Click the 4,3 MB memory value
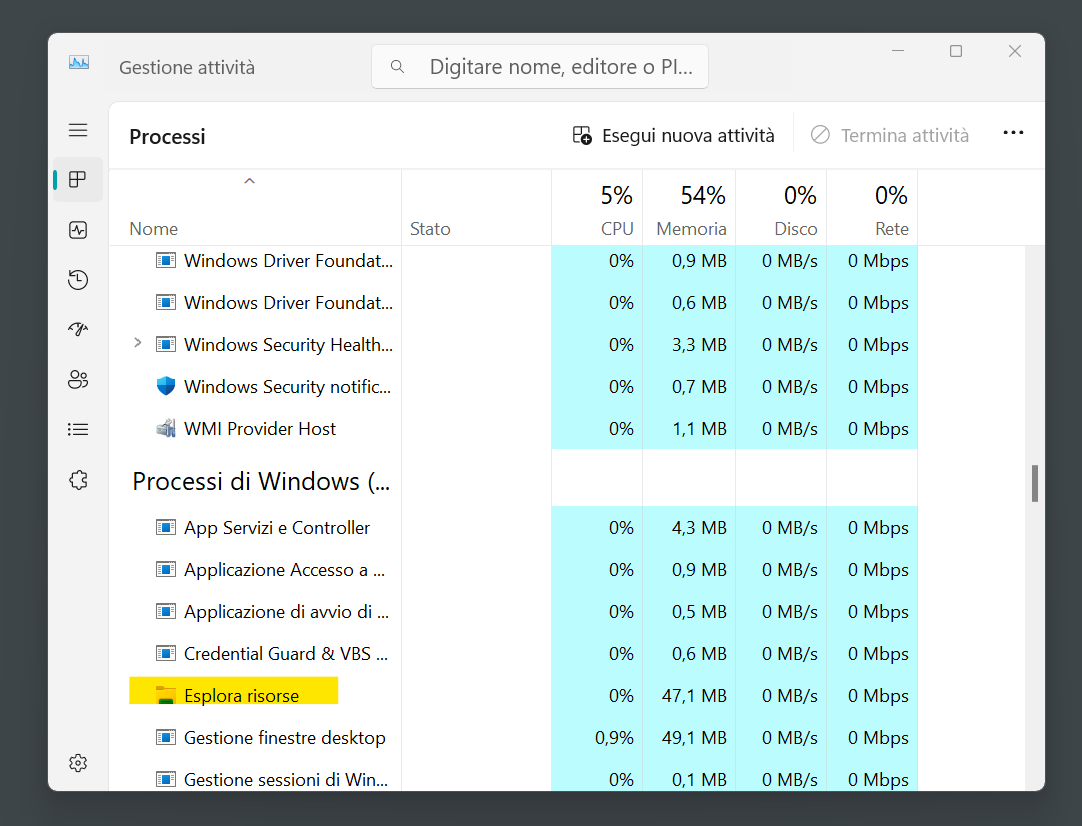 tap(699, 528)
